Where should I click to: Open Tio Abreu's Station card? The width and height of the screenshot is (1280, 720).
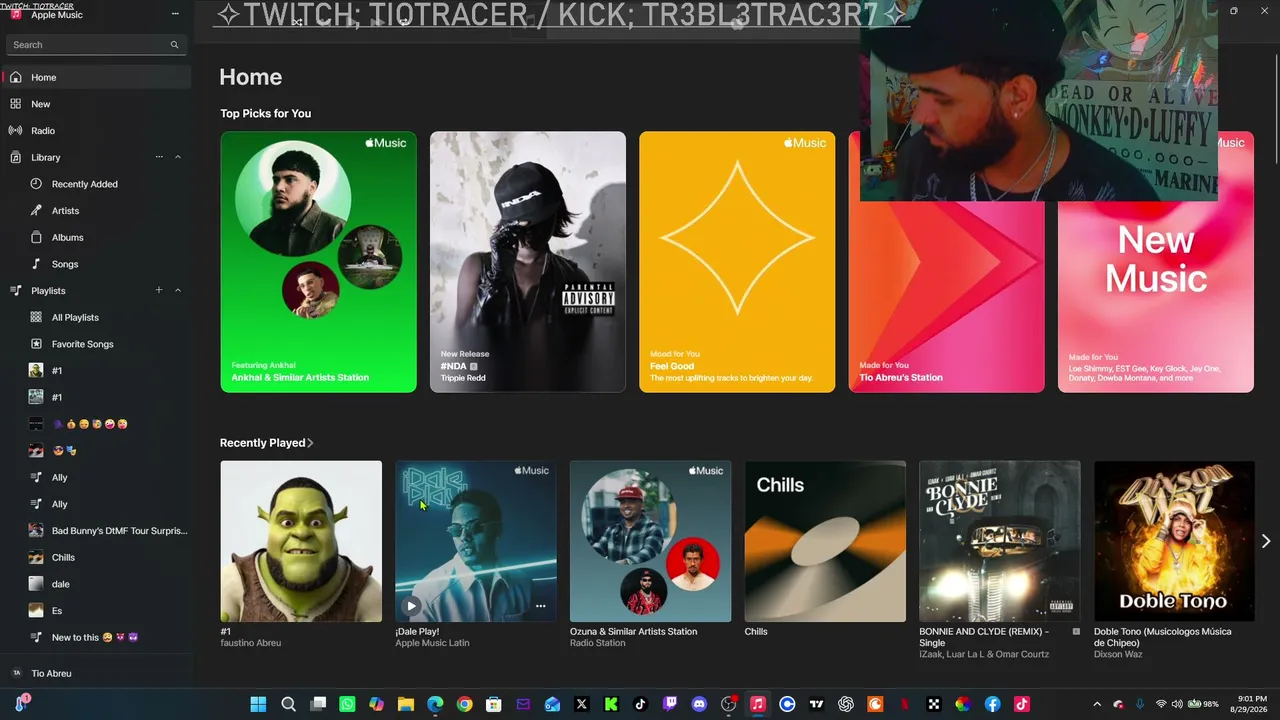(x=946, y=296)
